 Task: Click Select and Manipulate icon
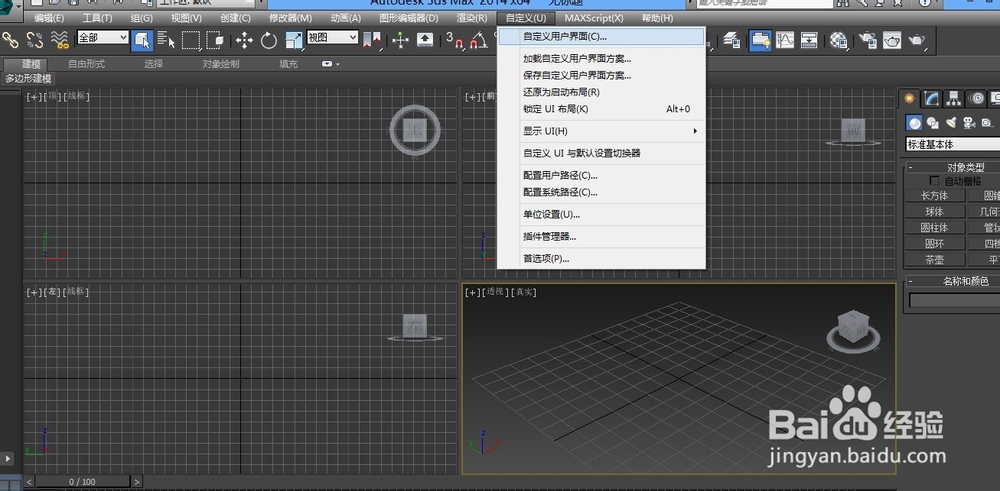pos(400,40)
